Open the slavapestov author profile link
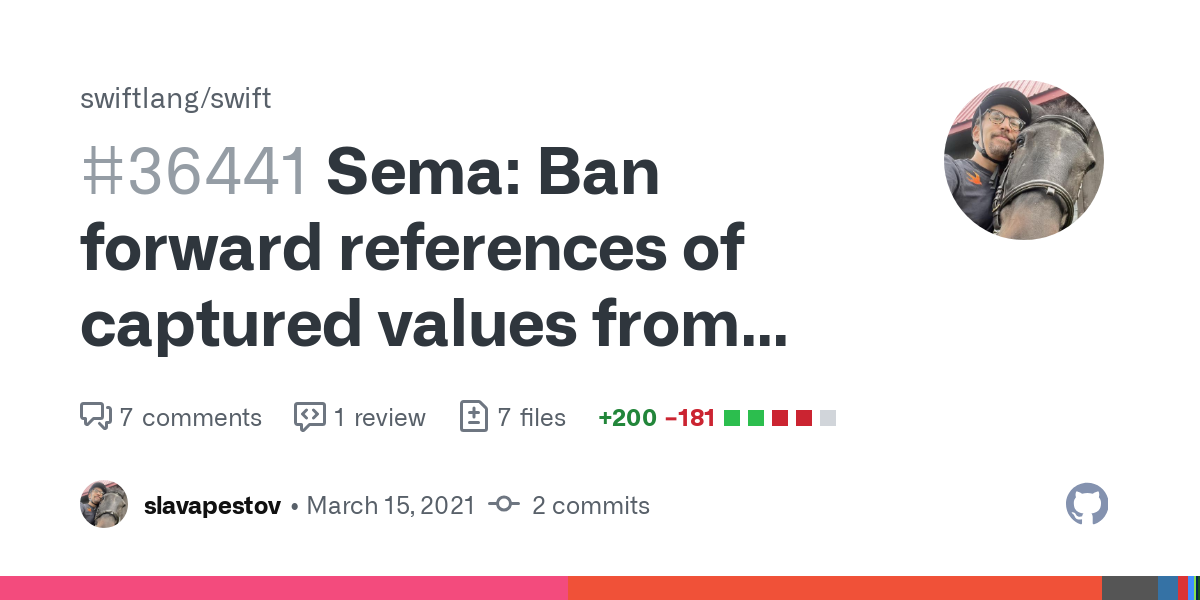The height and width of the screenshot is (600, 1200). click(211, 505)
